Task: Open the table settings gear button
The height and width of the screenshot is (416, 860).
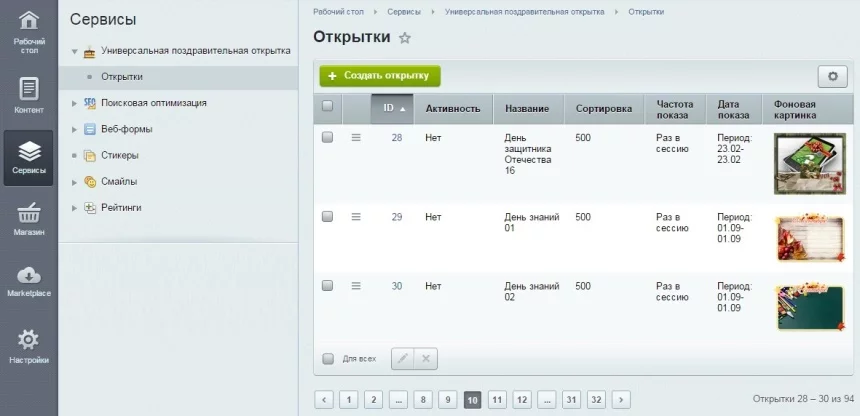Action: (832, 76)
